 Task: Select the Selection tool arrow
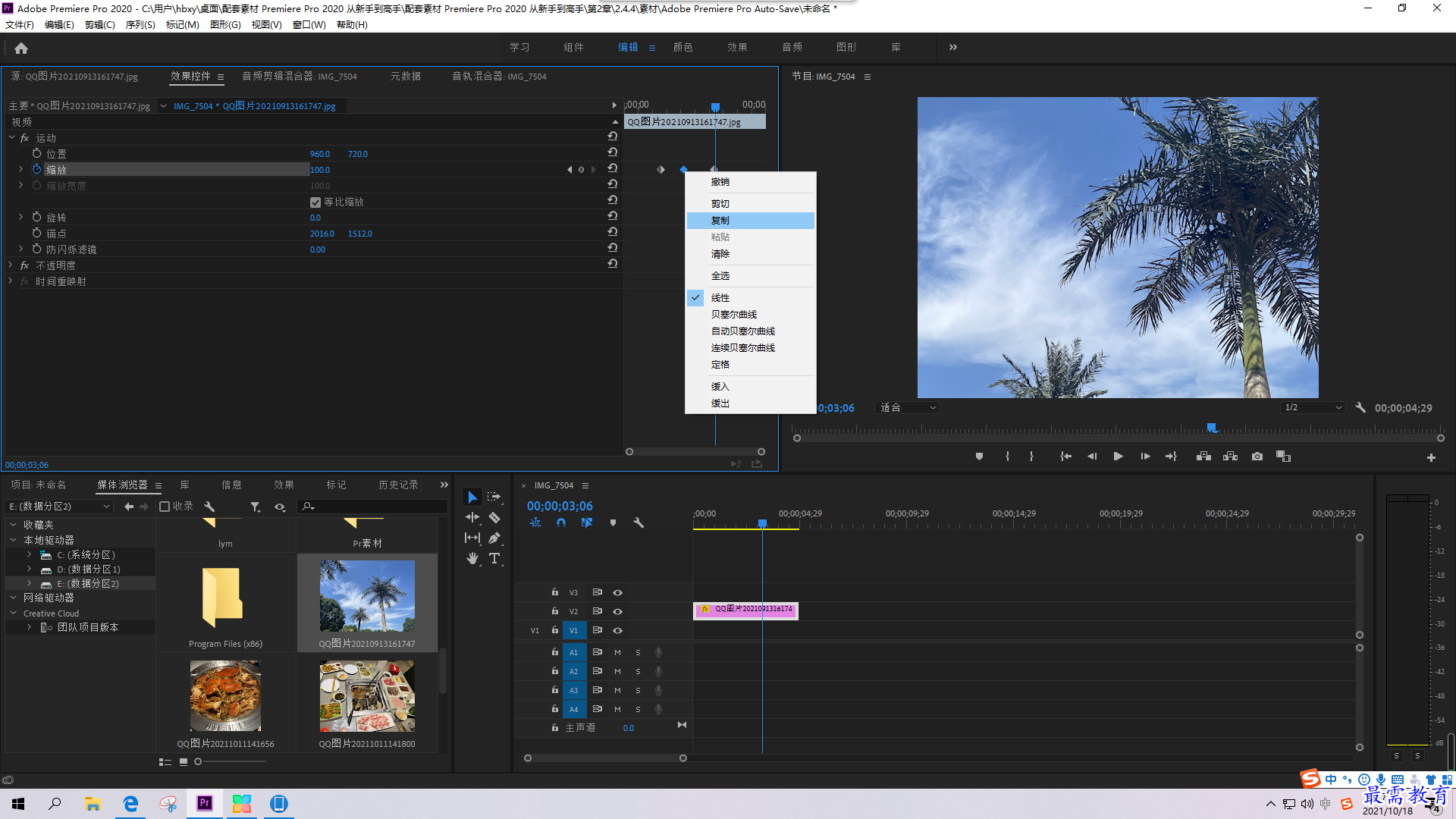pos(472,497)
